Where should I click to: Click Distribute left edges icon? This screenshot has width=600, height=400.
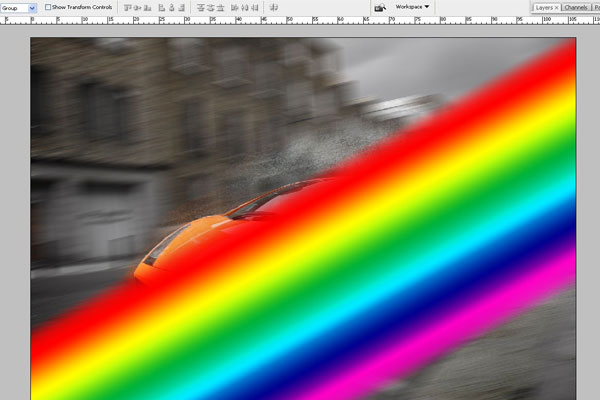click(235, 8)
